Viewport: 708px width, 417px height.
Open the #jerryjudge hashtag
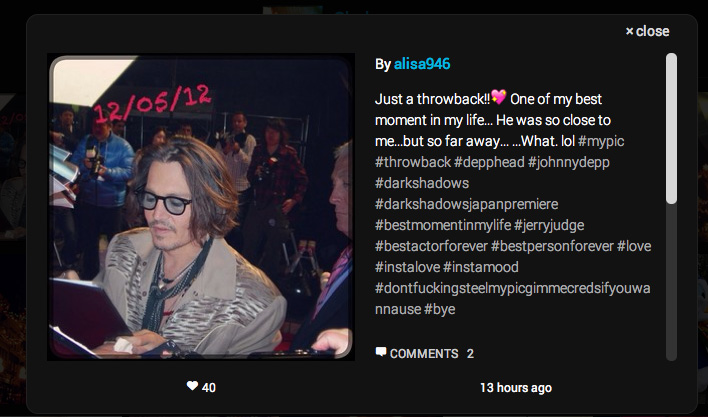pyautogui.click(x=549, y=225)
